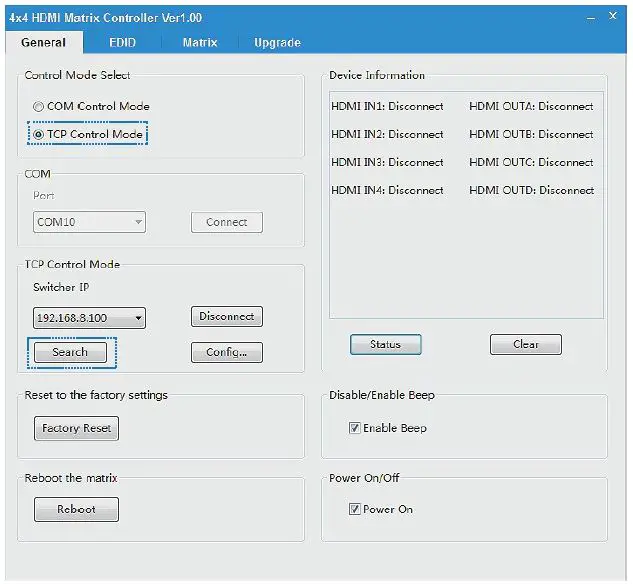Select the HDMI OUTD: Disconnect entry
This screenshot has width=633, height=584.
(x=531, y=190)
